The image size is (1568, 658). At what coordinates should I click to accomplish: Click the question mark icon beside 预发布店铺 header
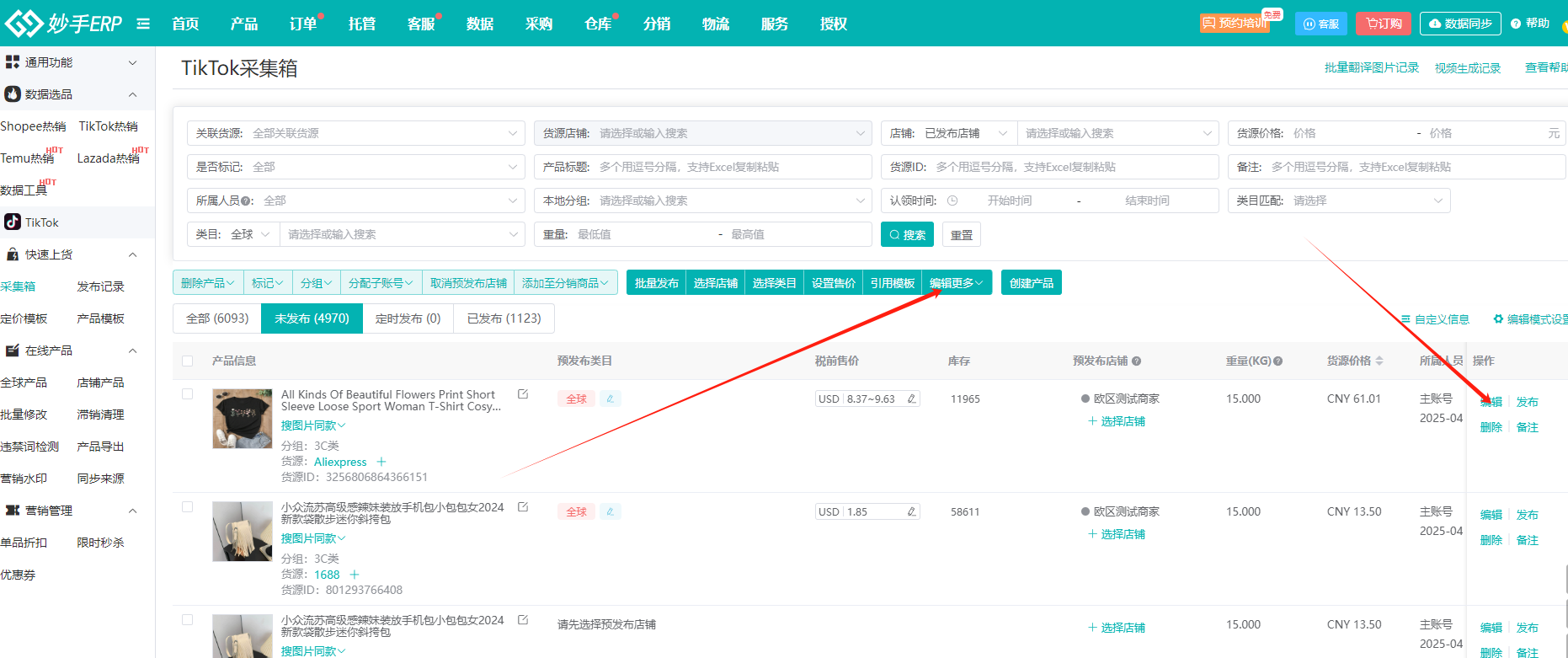(x=1136, y=361)
